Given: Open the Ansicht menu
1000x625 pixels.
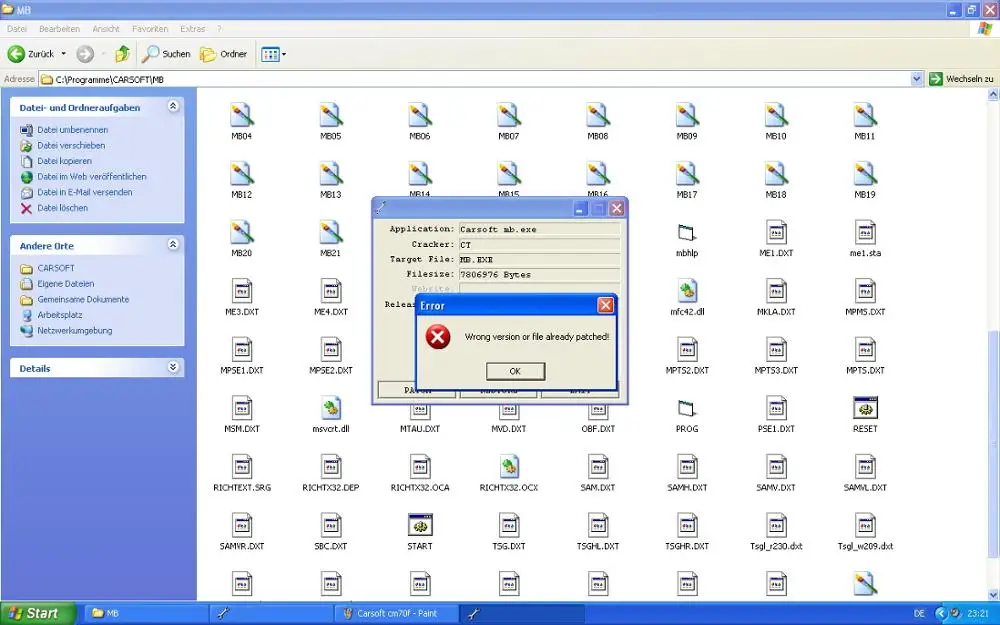Looking at the screenshot, I should (x=106, y=29).
